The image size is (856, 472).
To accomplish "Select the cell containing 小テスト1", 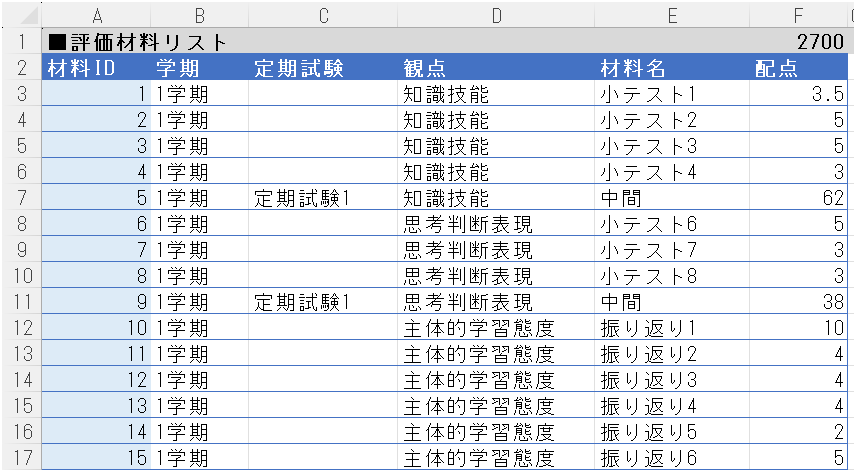I will point(671,94).
